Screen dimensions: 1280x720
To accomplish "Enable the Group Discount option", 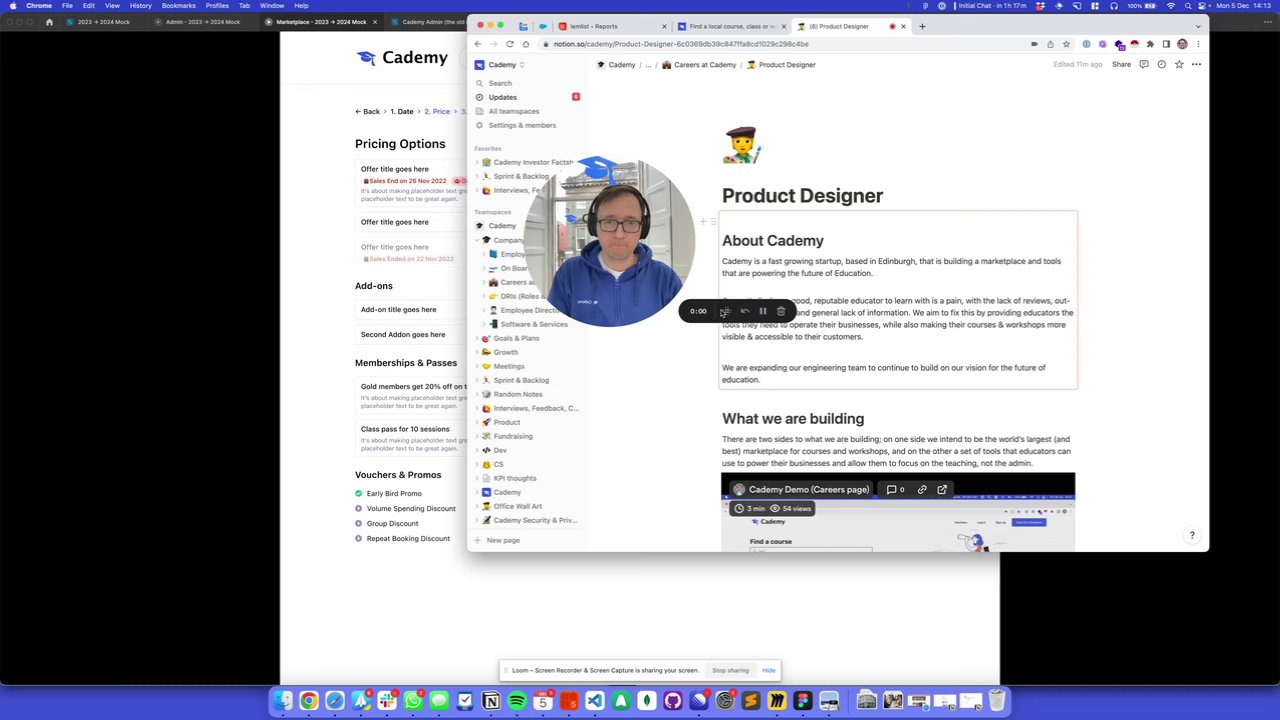I will (x=359, y=524).
